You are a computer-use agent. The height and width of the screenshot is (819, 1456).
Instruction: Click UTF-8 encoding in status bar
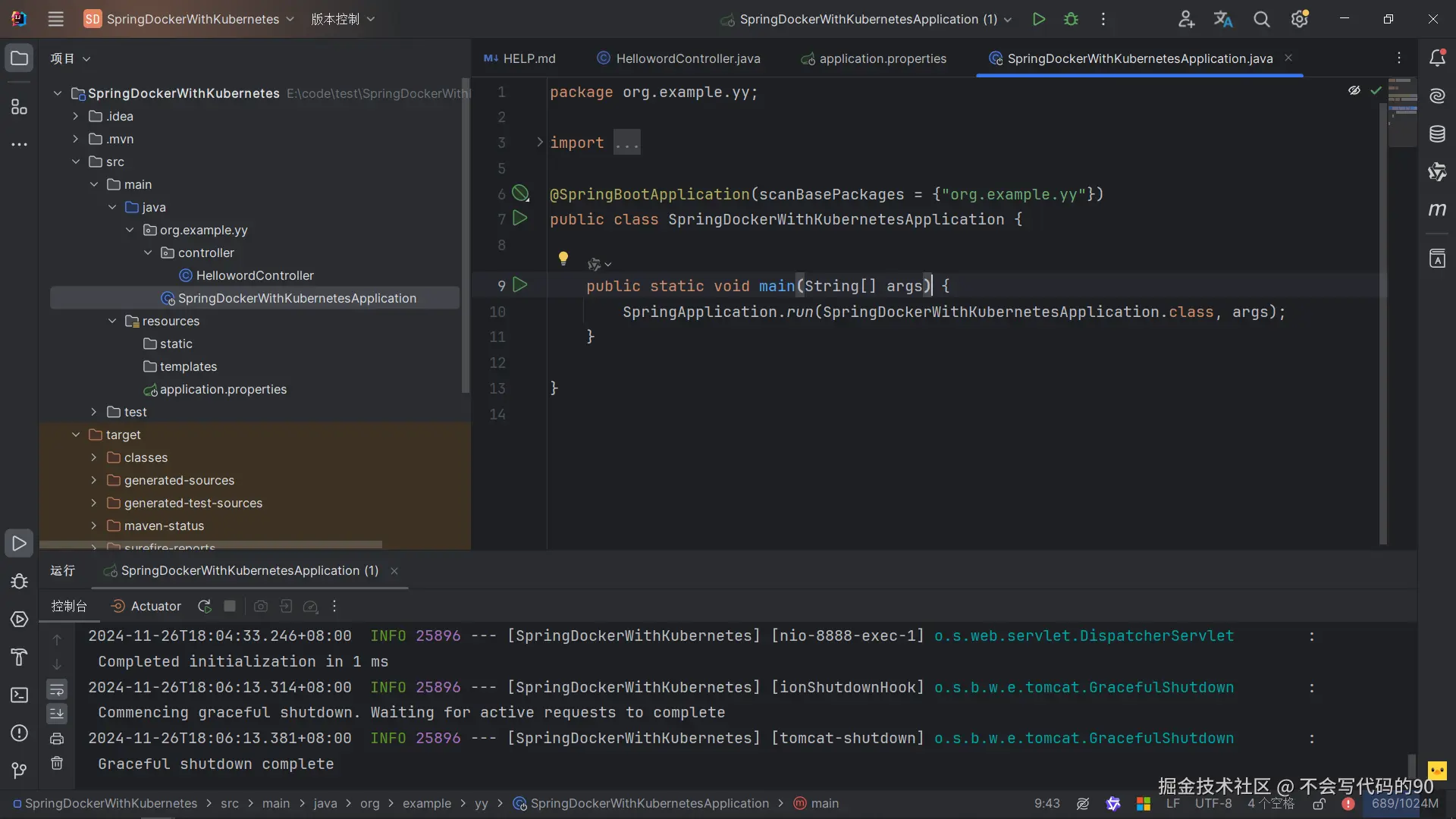[1213, 803]
